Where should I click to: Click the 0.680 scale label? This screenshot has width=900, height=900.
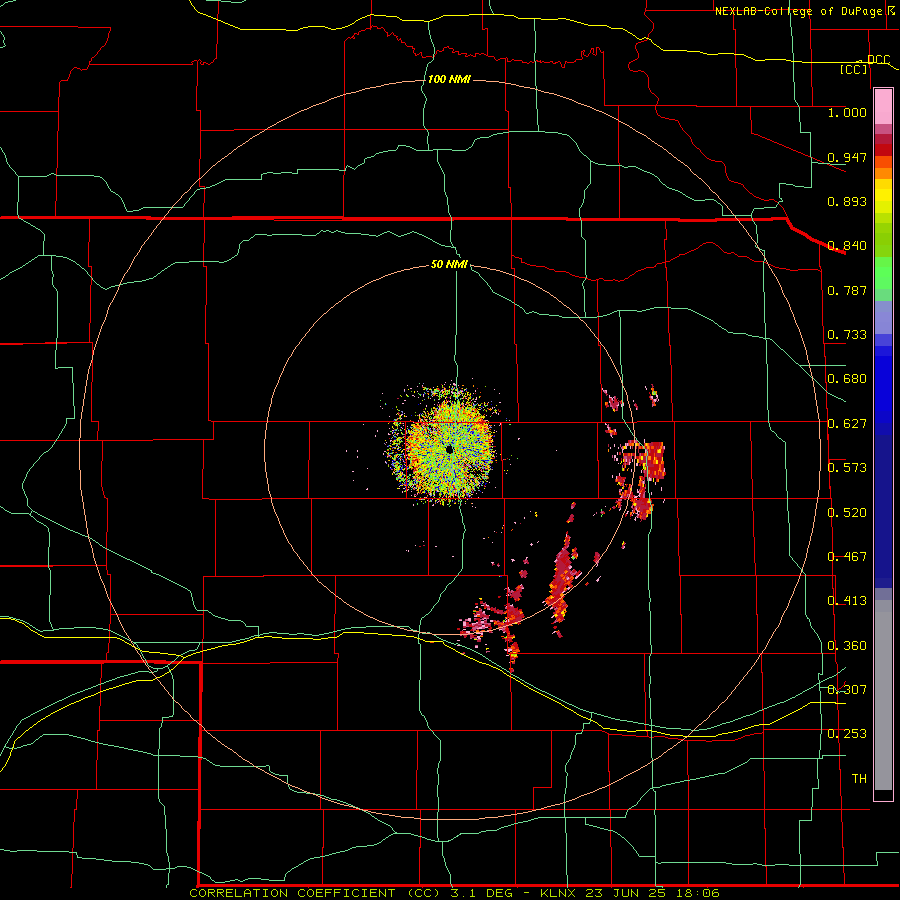[x=847, y=378]
